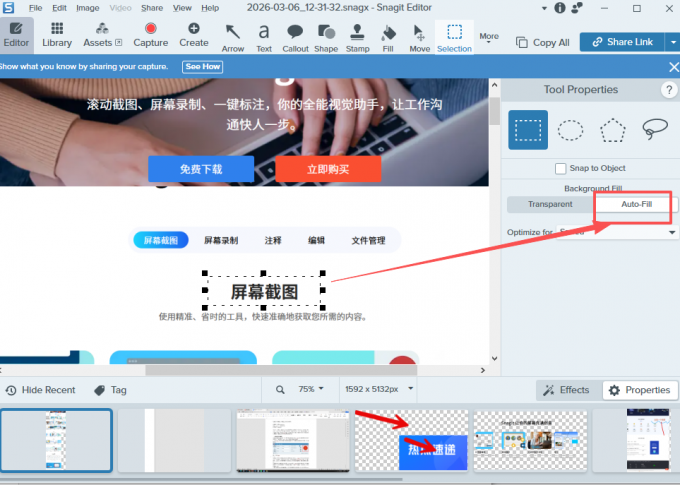Set Background Fill to Auto-Fill

pyautogui.click(x=636, y=204)
